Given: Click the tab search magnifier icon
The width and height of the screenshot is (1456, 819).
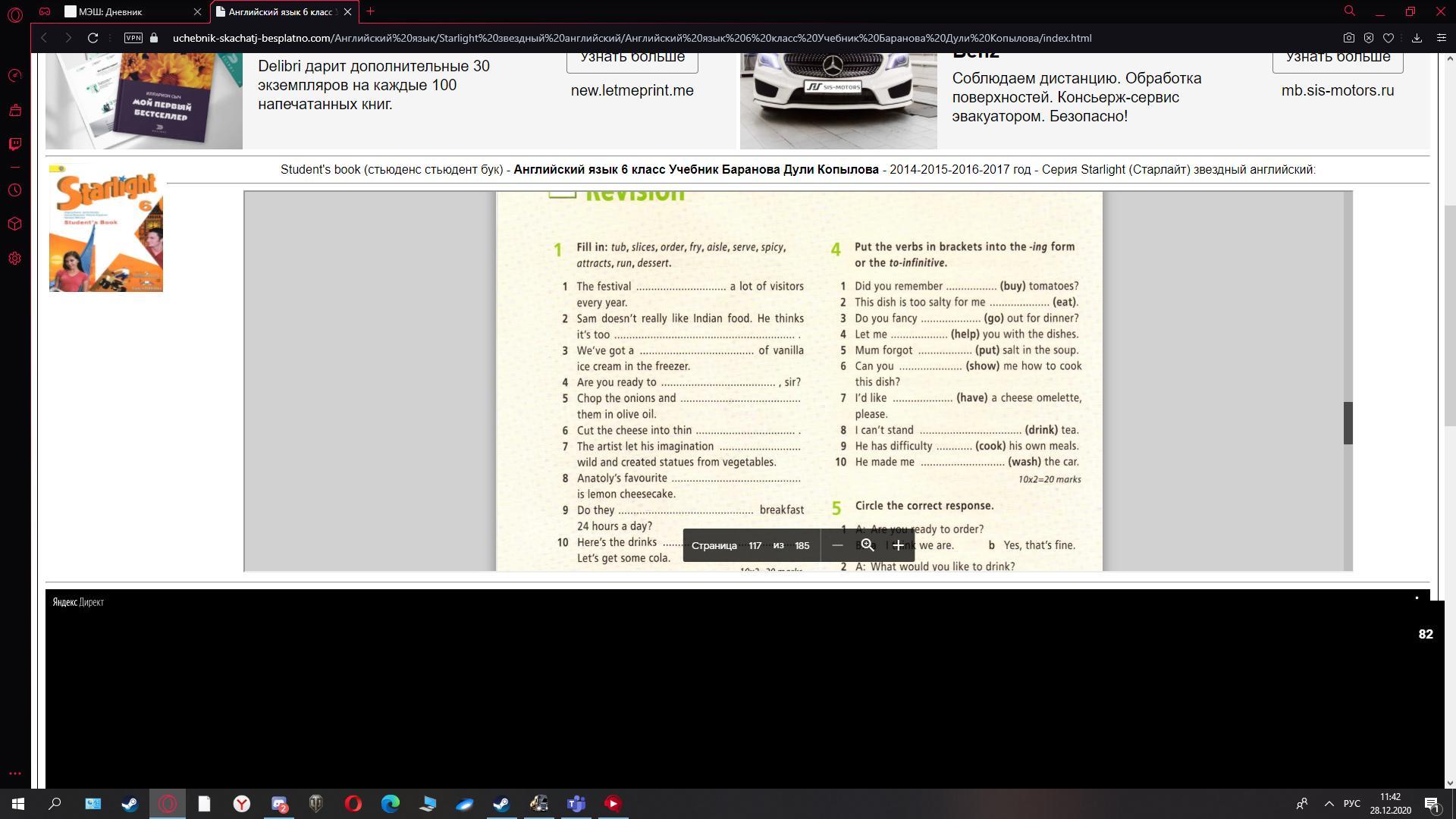Looking at the screenshot, I should click(x=1349, y=11).
